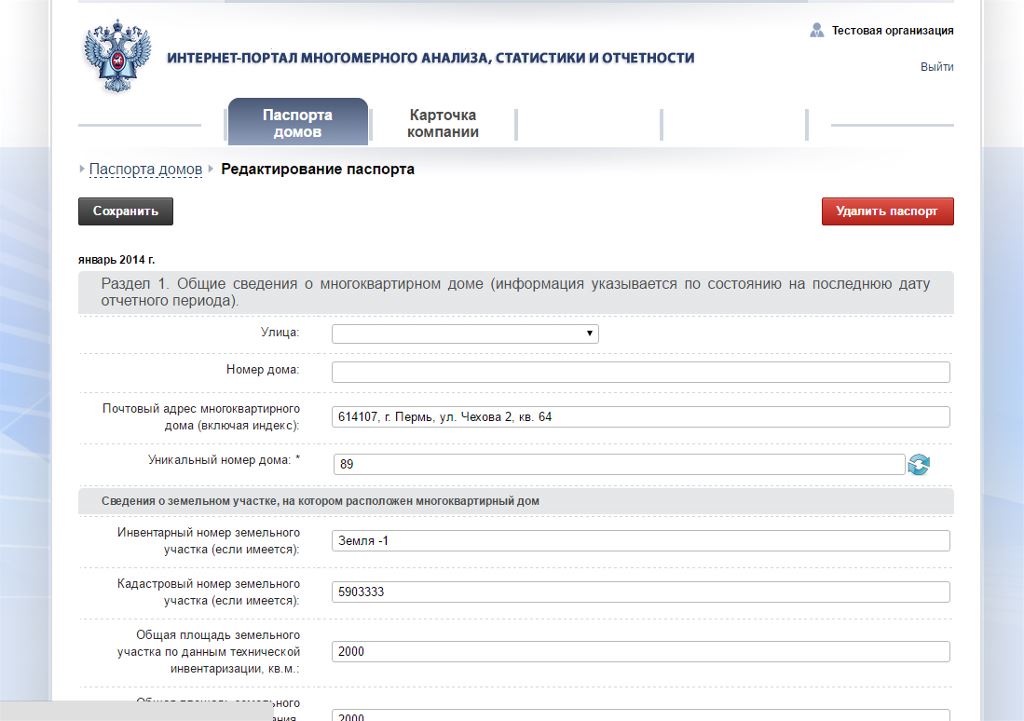Click the red Удалить паспорт button

click(x=887, y=212)
